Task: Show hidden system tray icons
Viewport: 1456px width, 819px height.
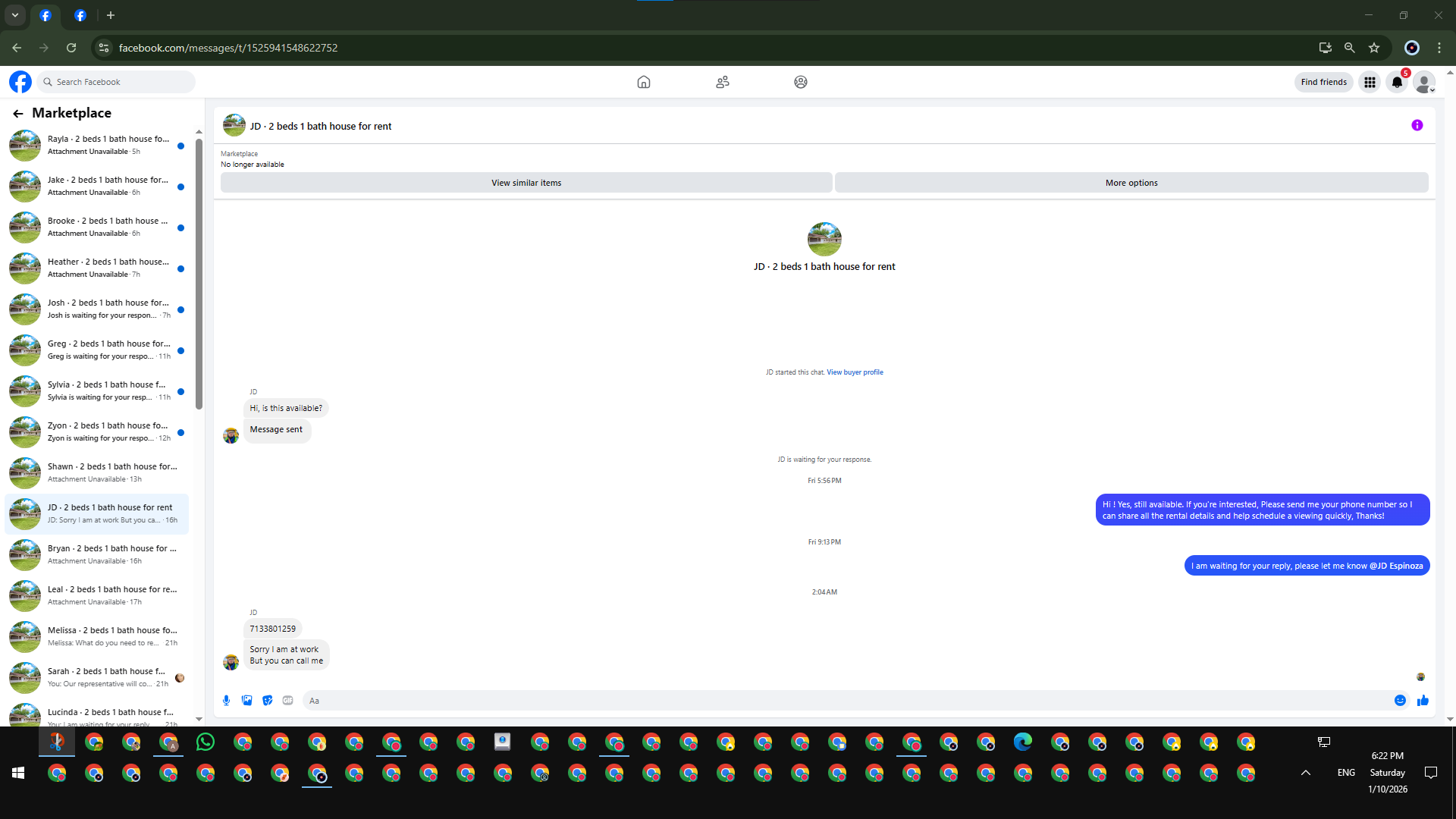Action: (1306, 773)
